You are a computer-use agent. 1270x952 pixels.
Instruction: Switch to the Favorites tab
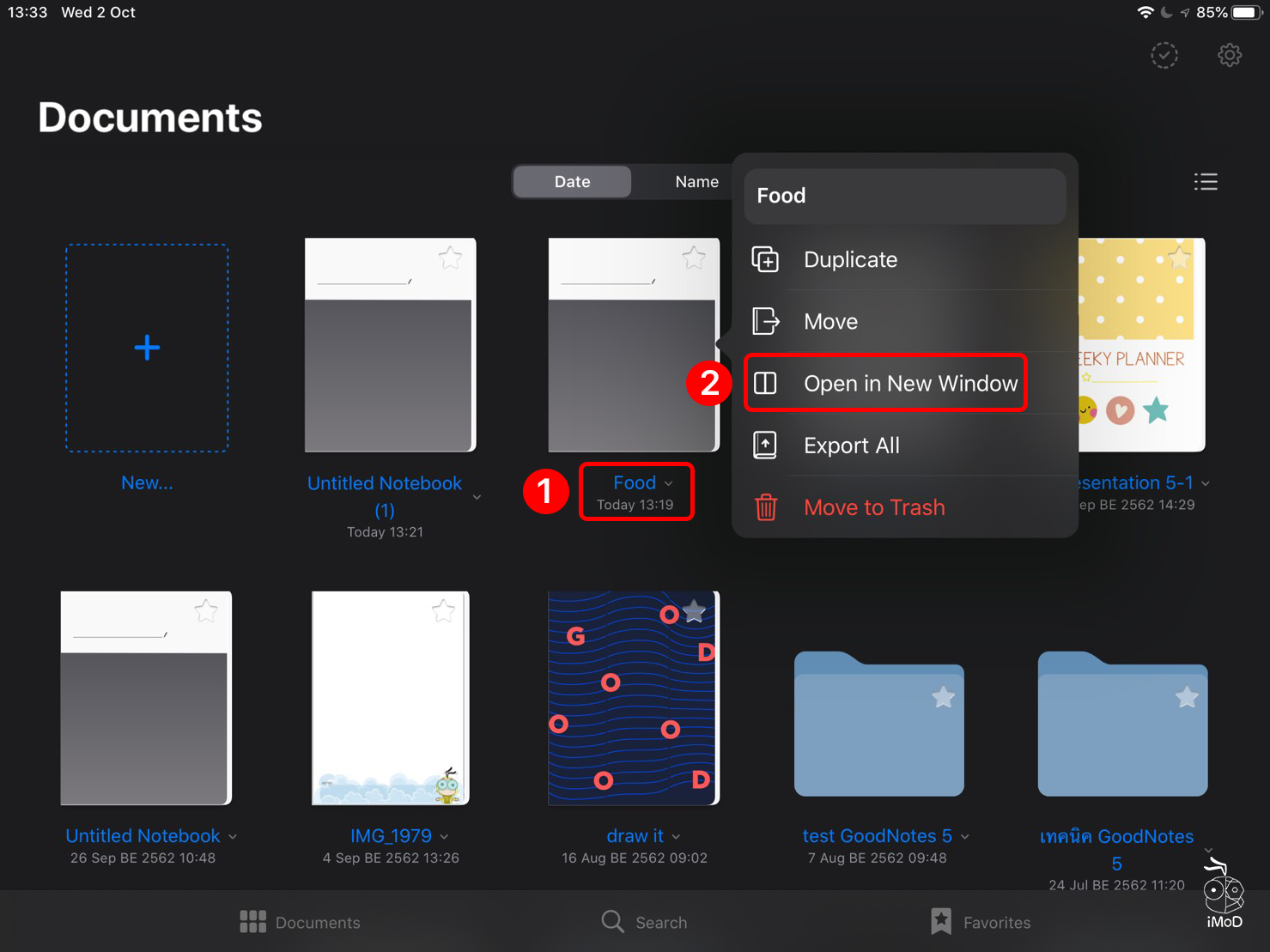pyautogui.click(x=981, y=922)
